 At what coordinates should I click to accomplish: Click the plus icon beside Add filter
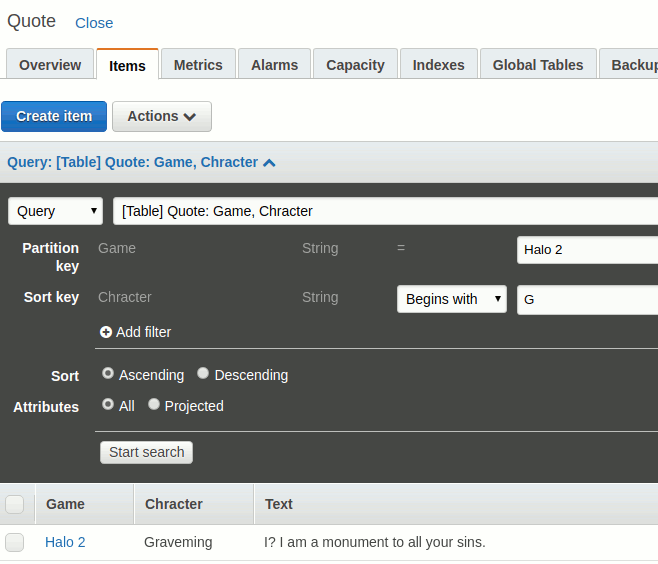coord(106,332)
